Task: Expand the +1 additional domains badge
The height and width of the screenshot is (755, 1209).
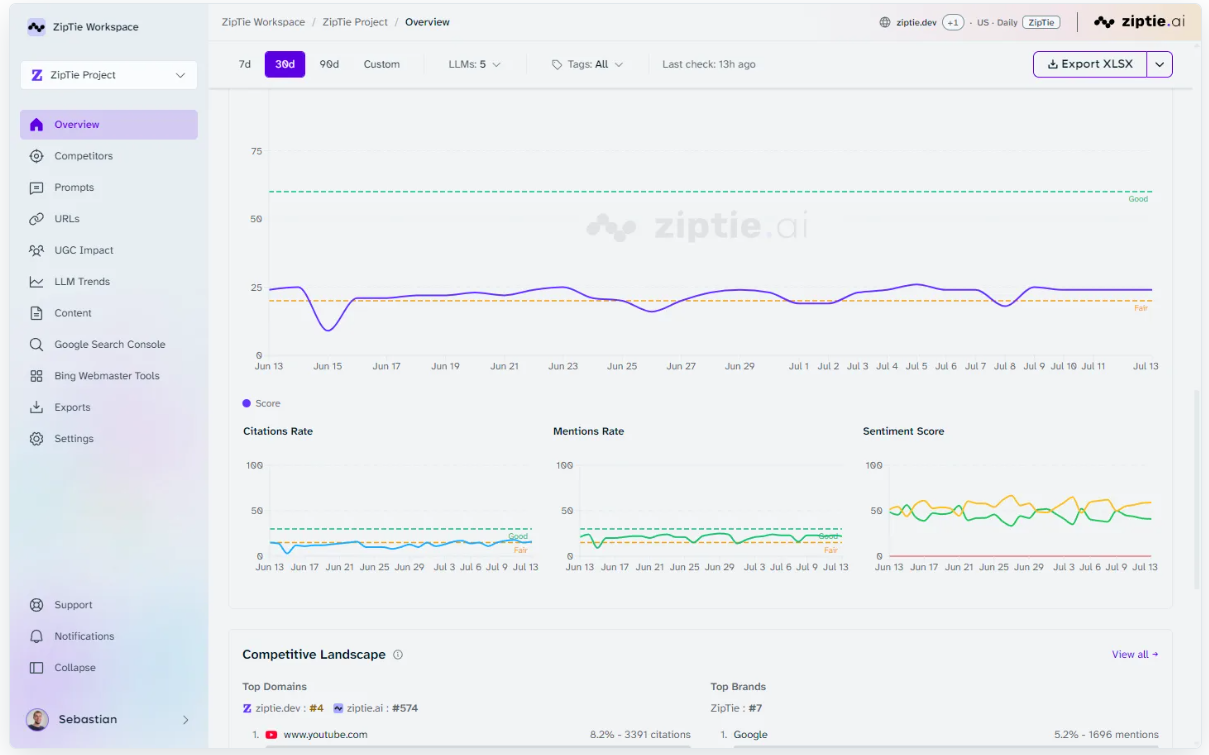Action: pos(953,22)
